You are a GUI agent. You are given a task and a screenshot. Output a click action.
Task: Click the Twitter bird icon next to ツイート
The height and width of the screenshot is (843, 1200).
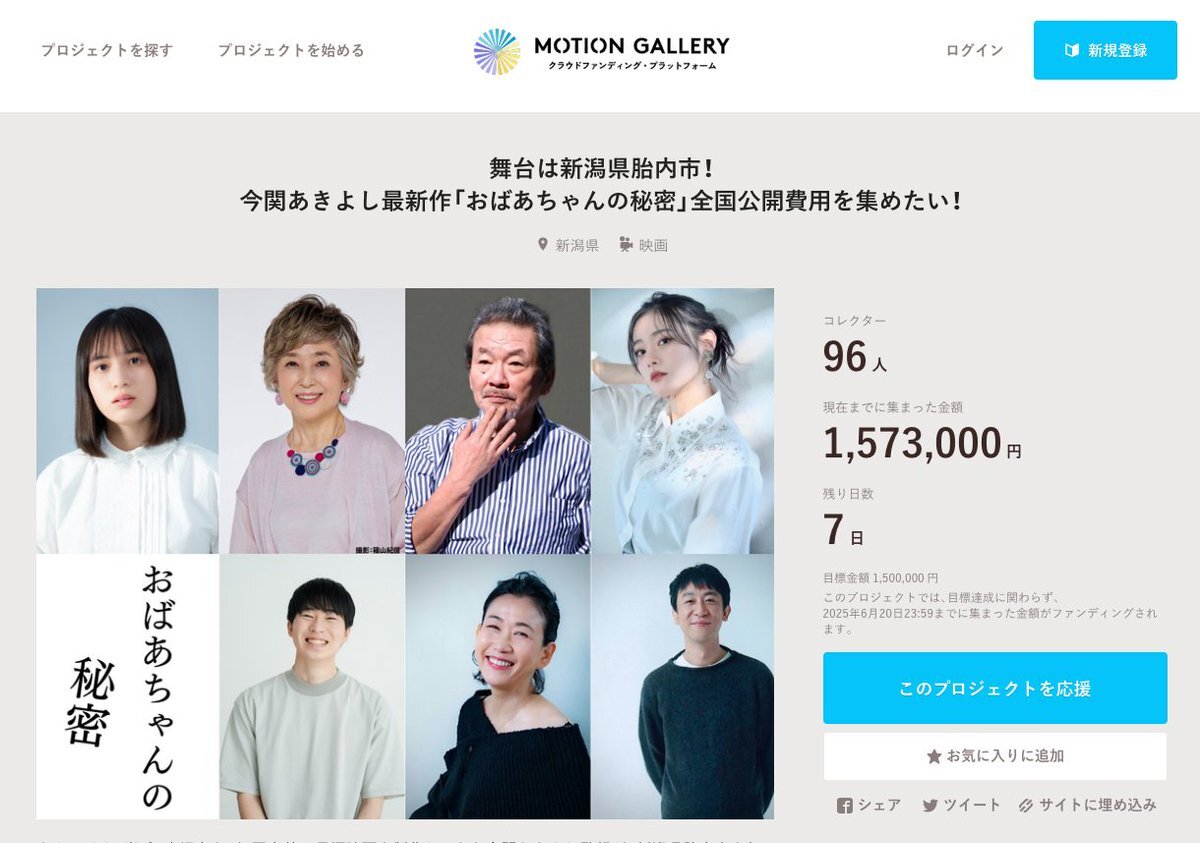click(x=930, y=805)
